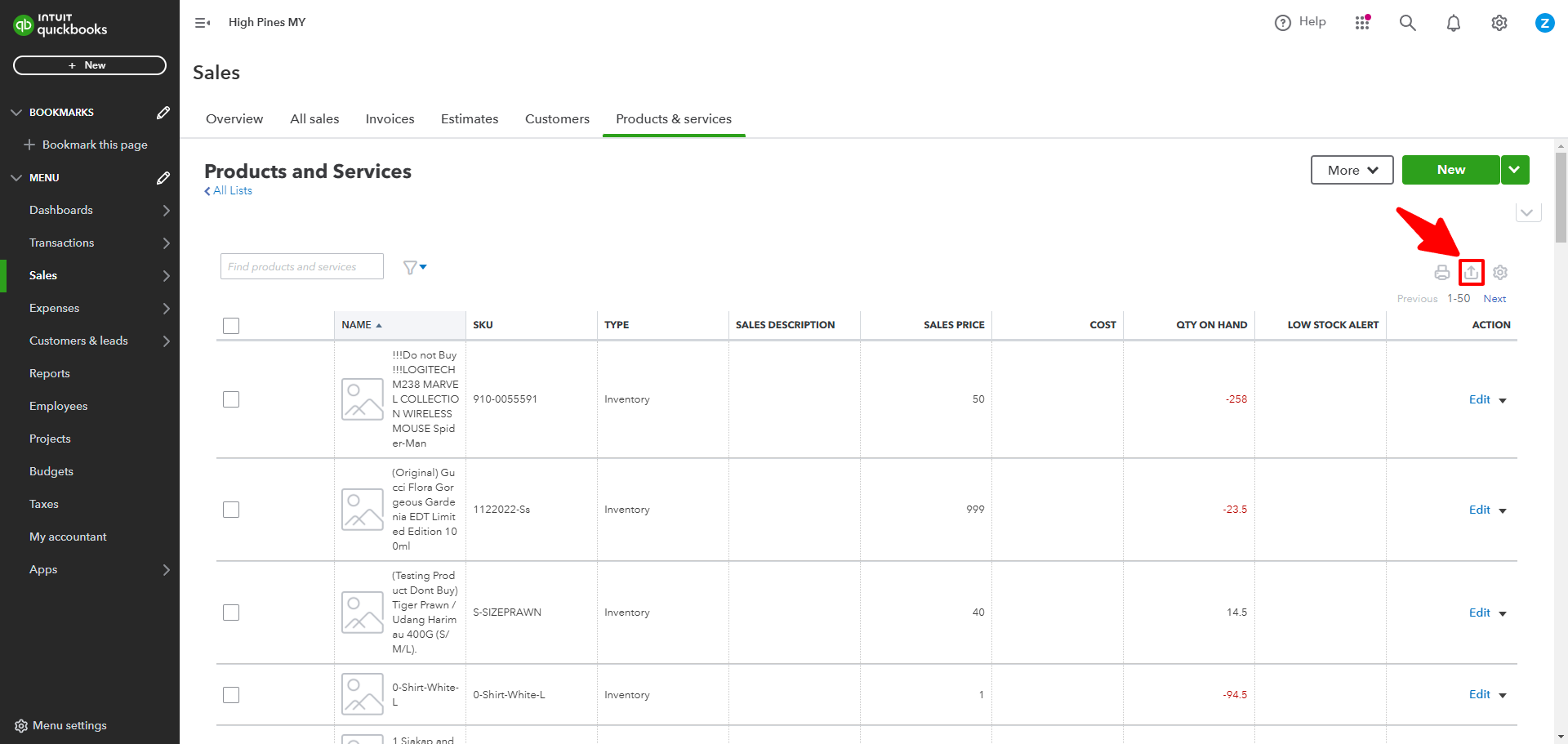Select the 0-Shirt-White-L row checkbox
1568x744 pixels.
231,695
